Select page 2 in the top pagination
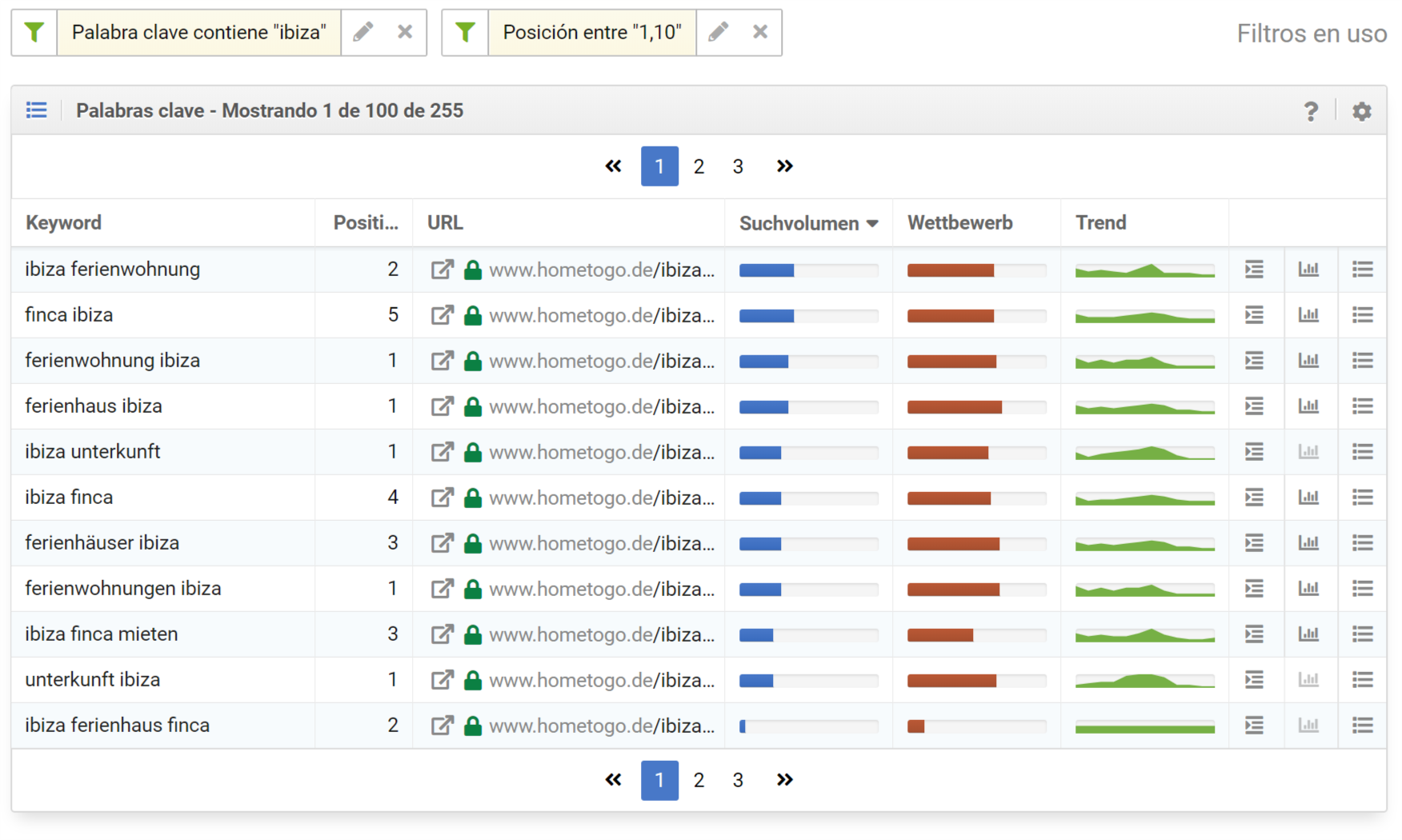Image resolution: width=1402 pixels, height=840 pixels. pos(699,166)
